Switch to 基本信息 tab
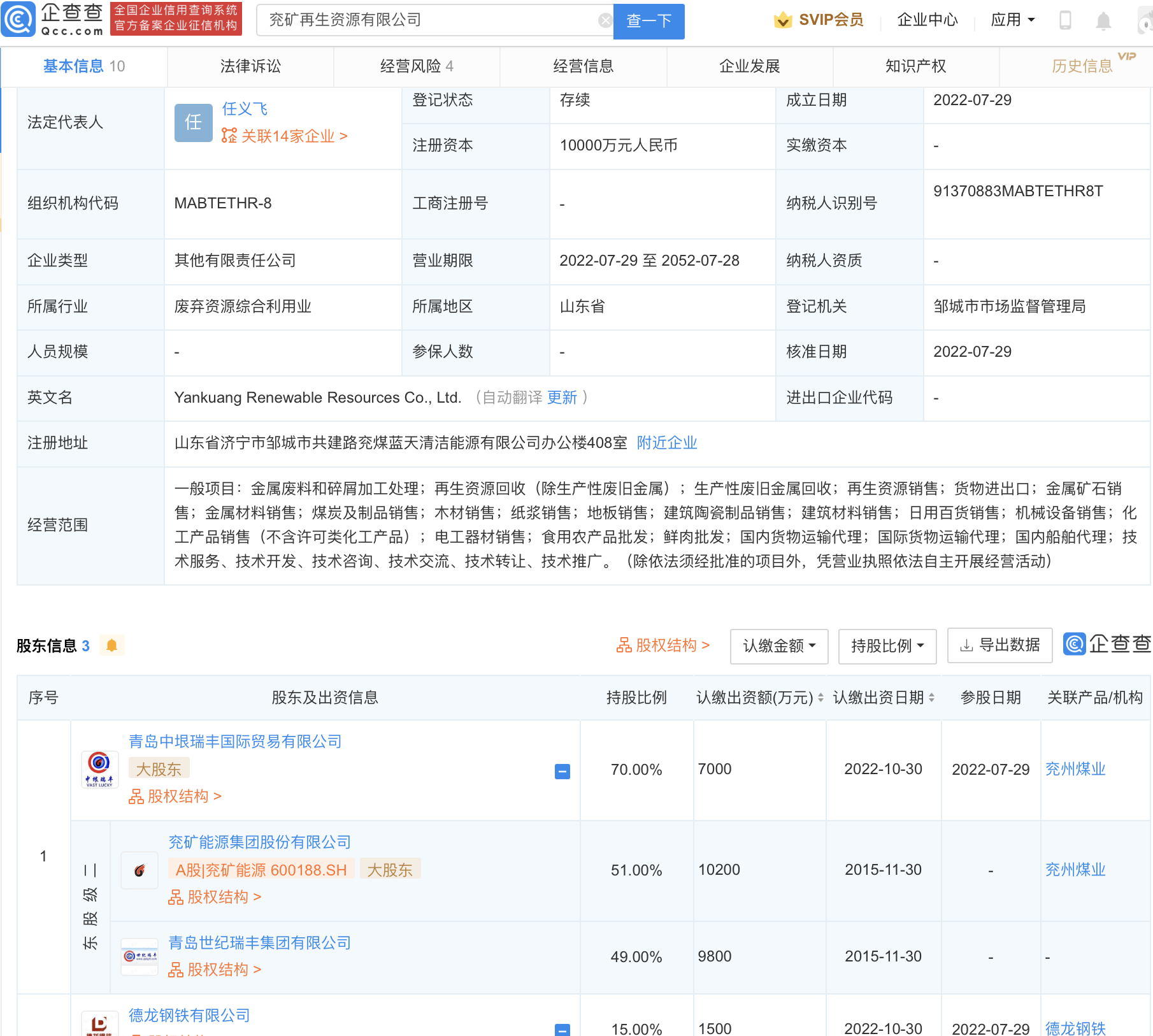 84,66
